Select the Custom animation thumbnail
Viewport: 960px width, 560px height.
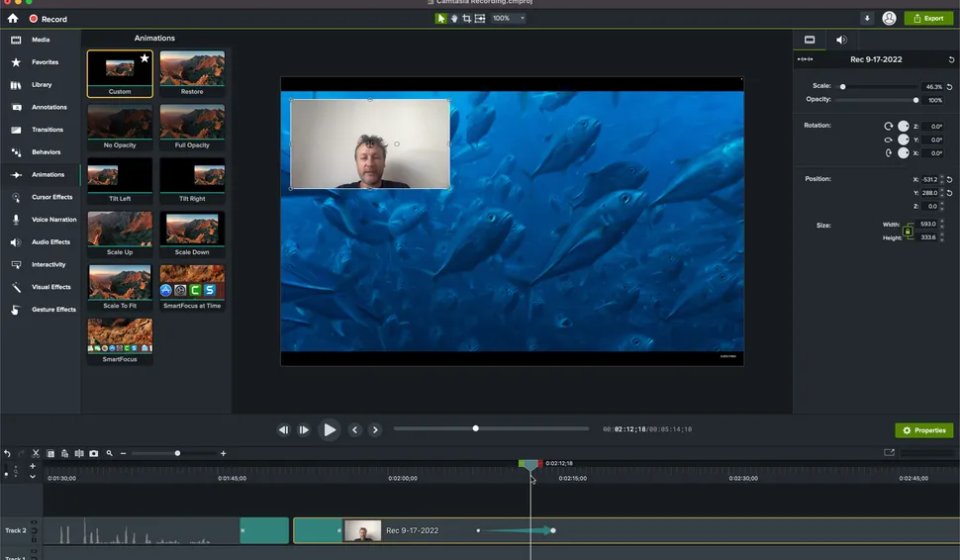coord(120,73)
